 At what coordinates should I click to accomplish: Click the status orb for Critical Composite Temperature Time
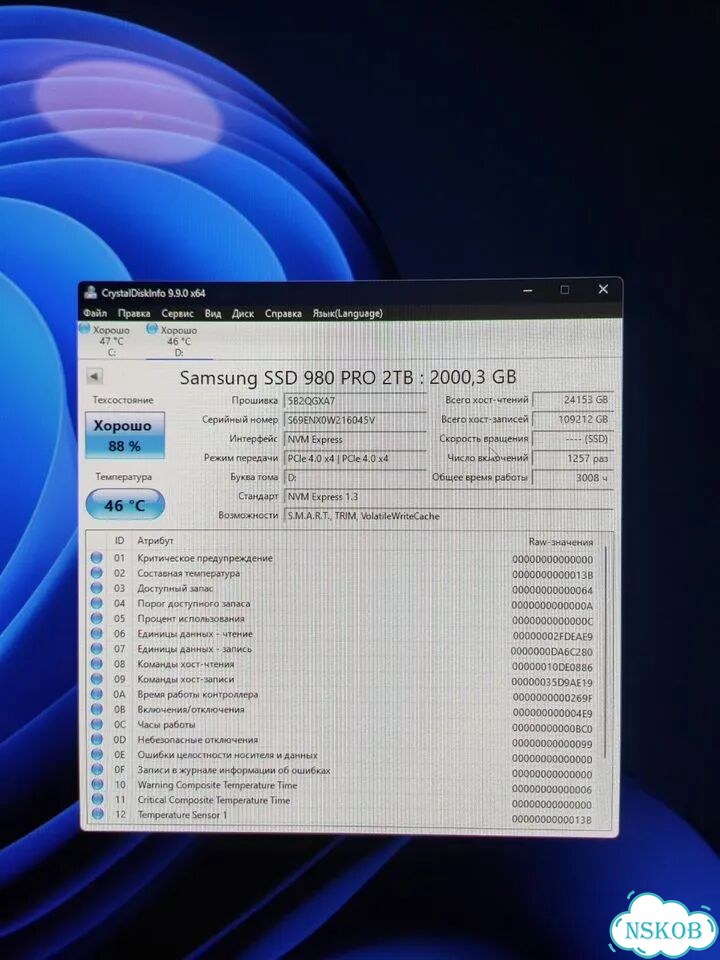[96, 800]
